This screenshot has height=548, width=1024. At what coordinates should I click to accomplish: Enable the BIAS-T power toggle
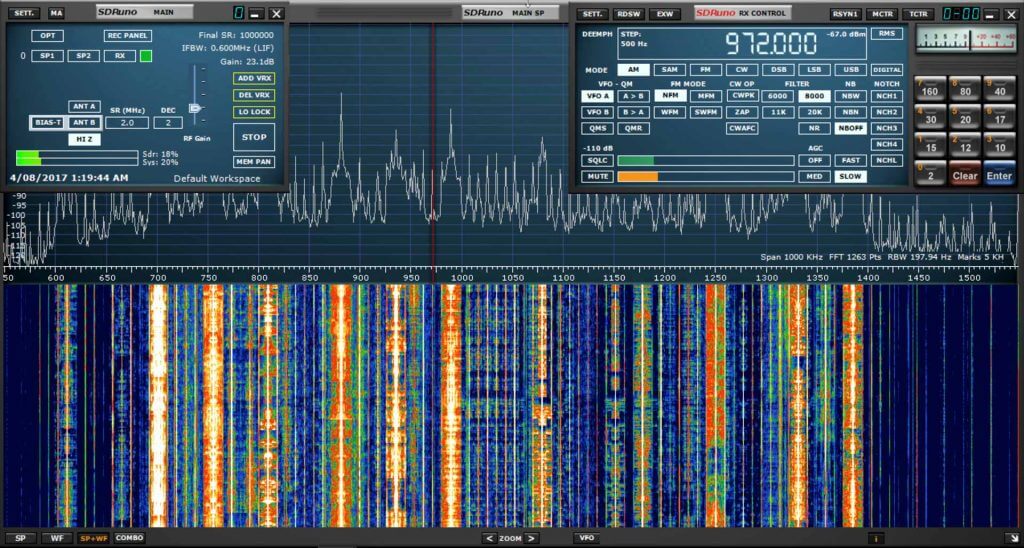coord(47,123)
